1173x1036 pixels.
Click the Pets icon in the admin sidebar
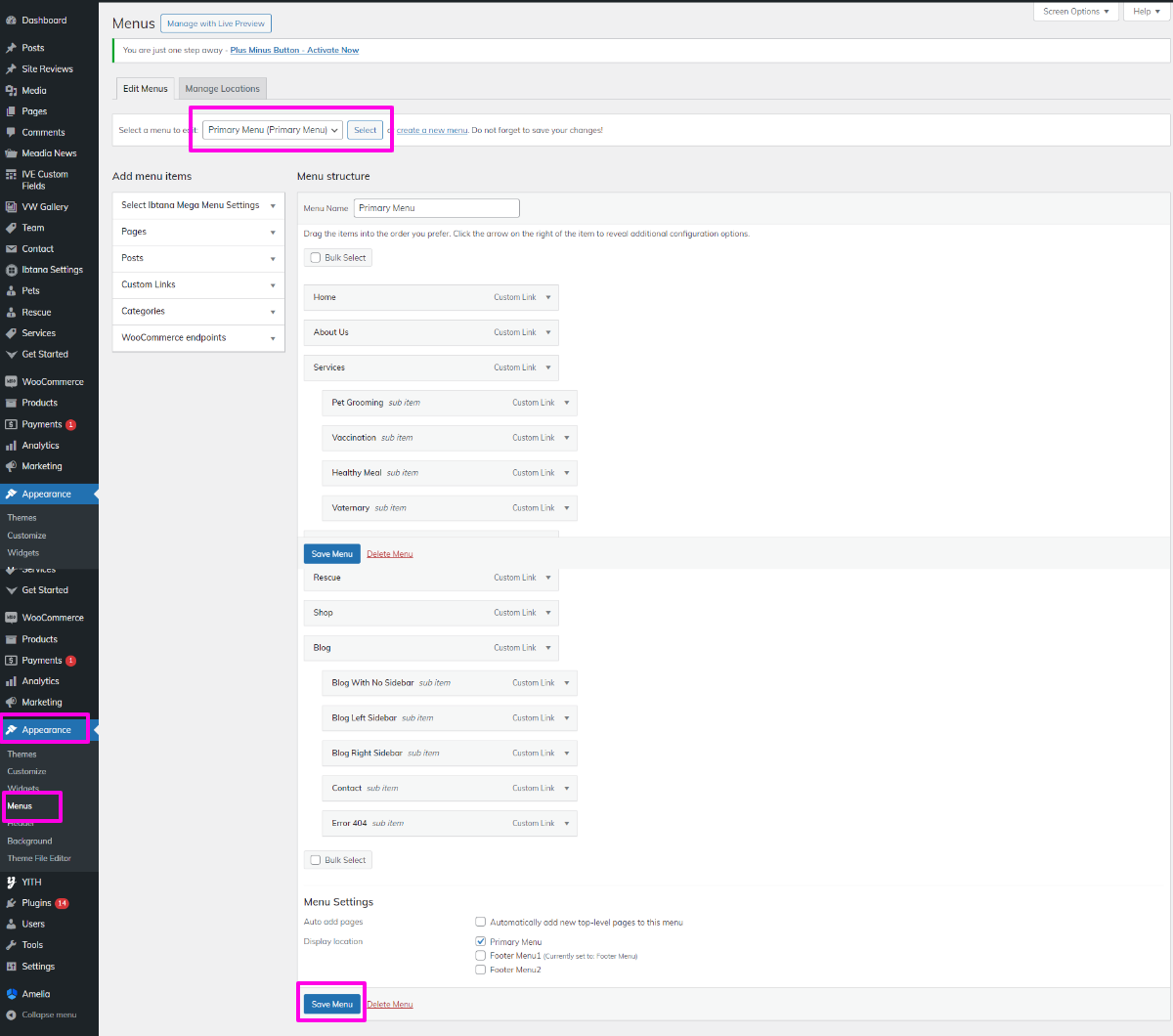pos(12,291)
